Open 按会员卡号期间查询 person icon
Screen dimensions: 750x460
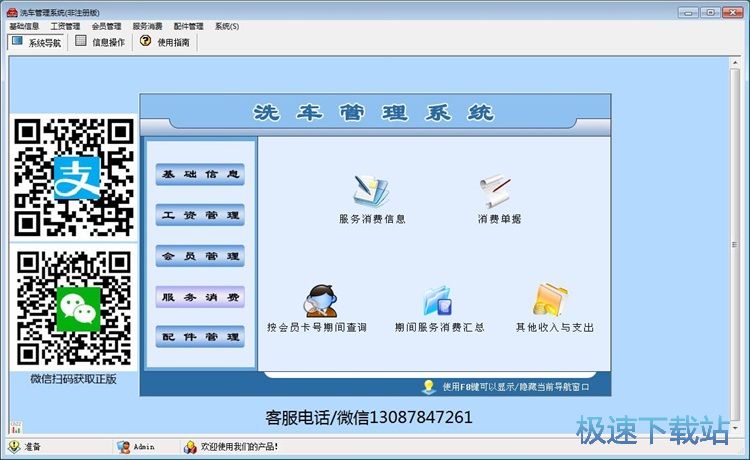[322, 300]
